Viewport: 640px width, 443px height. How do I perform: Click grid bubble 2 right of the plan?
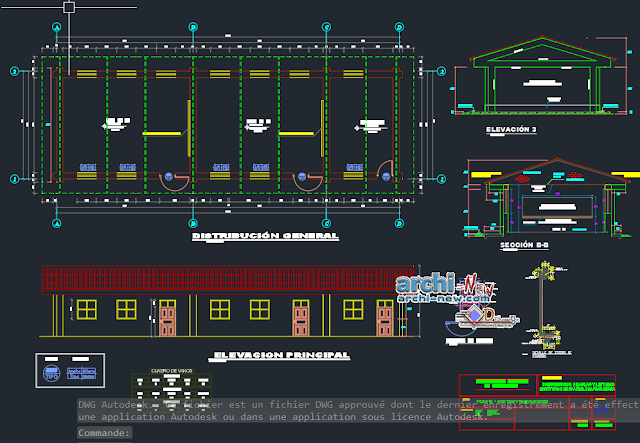(x=441, y=71)
